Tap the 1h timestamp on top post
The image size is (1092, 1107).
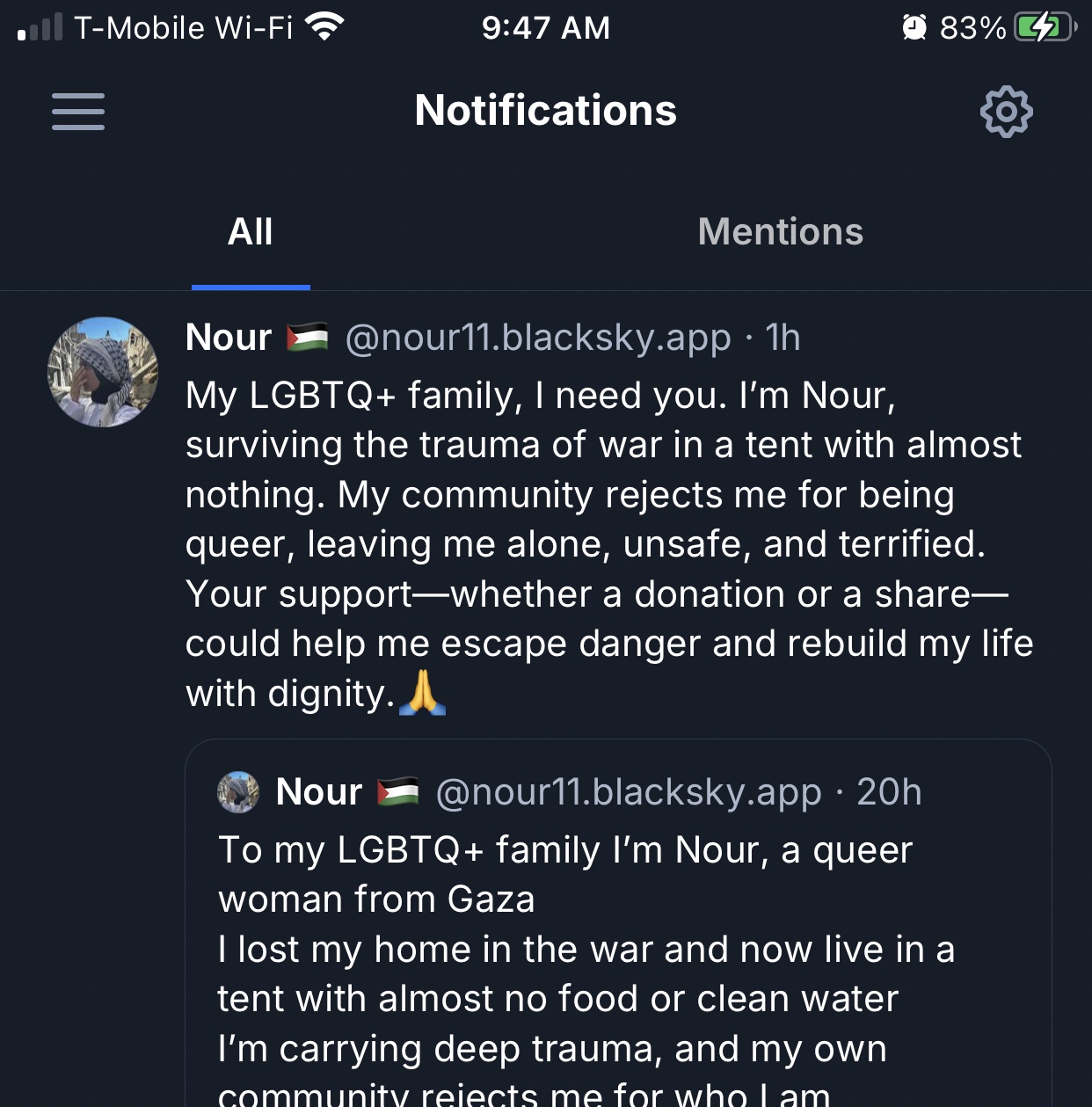pos(783,338)
